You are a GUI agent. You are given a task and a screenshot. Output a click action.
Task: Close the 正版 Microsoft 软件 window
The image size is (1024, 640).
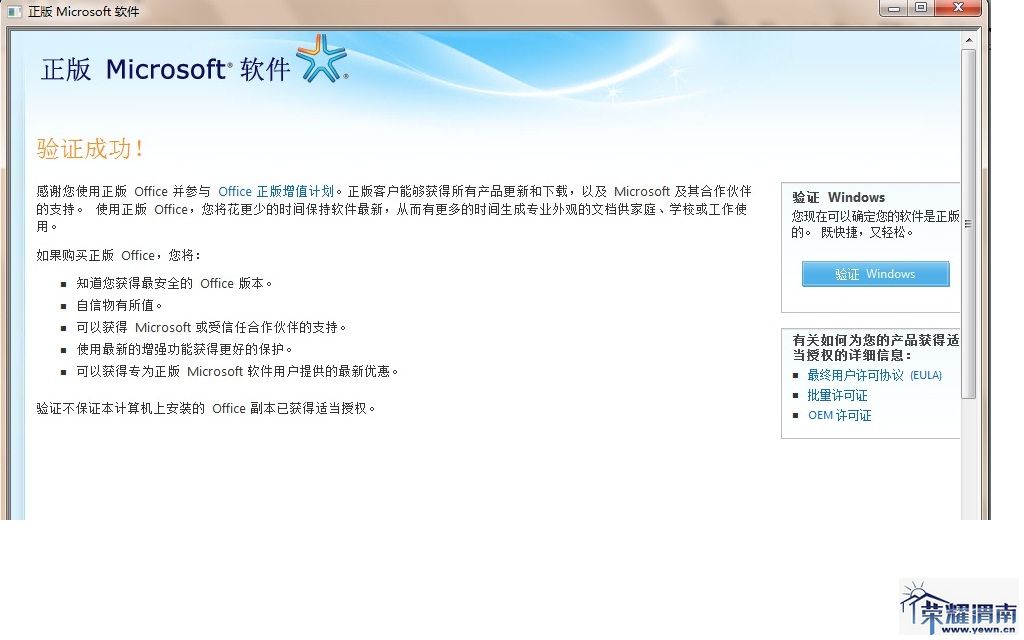[958, 8]
